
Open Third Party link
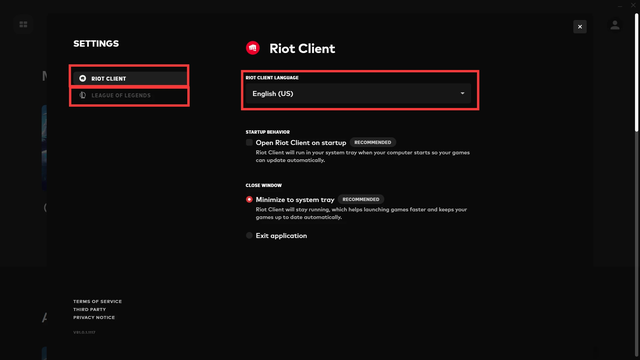coord(89,309)
